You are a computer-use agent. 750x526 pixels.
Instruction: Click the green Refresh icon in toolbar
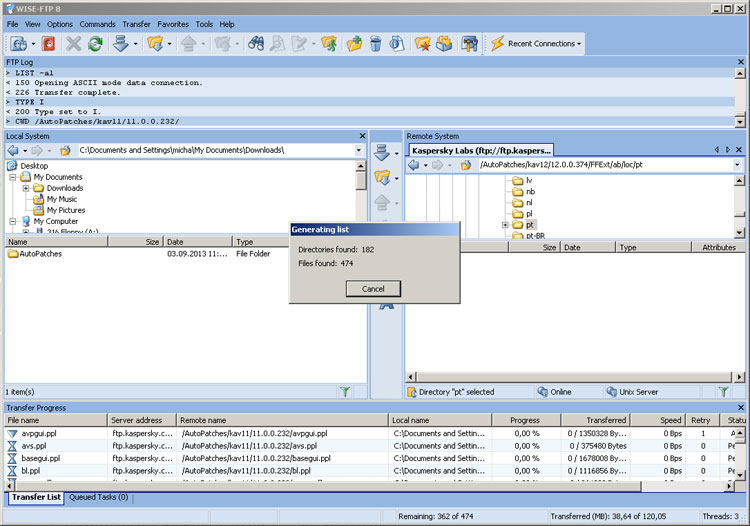click(95, 44)
